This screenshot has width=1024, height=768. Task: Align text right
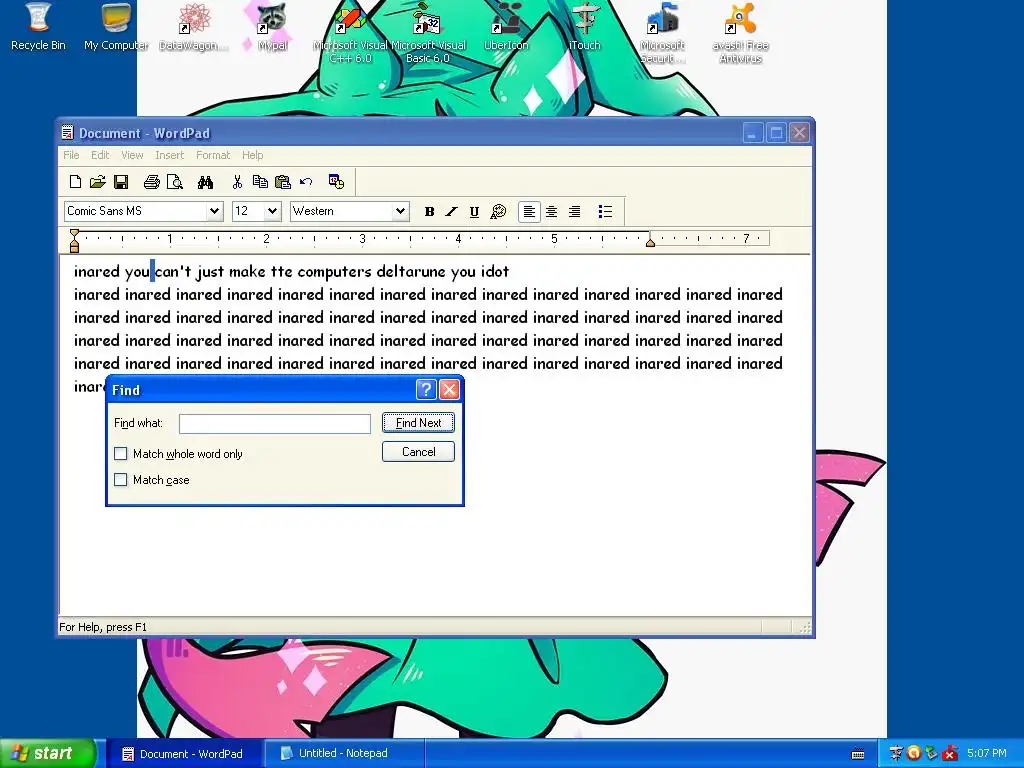tap(575, 212)
